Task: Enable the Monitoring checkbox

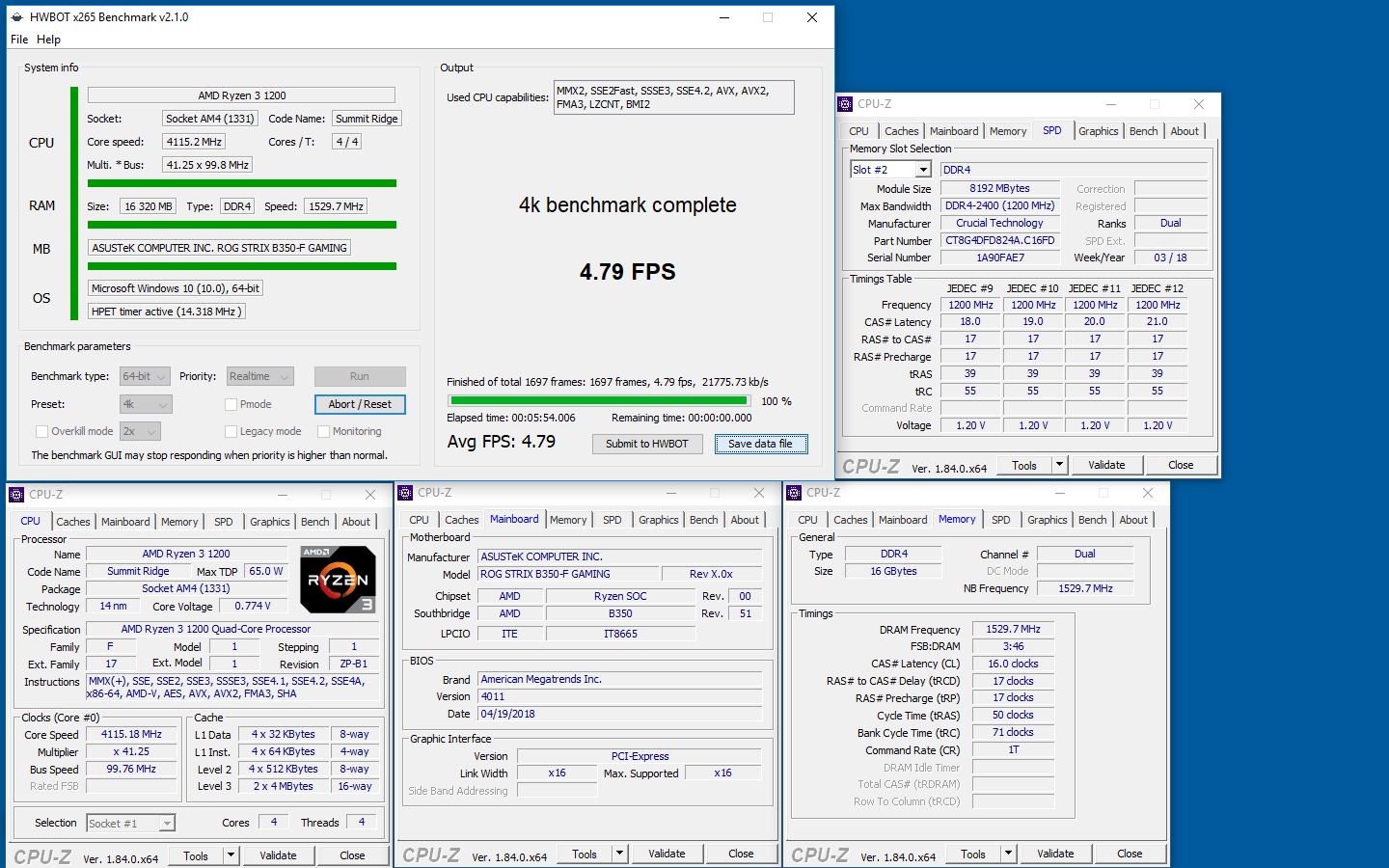Action: (324, 431)
